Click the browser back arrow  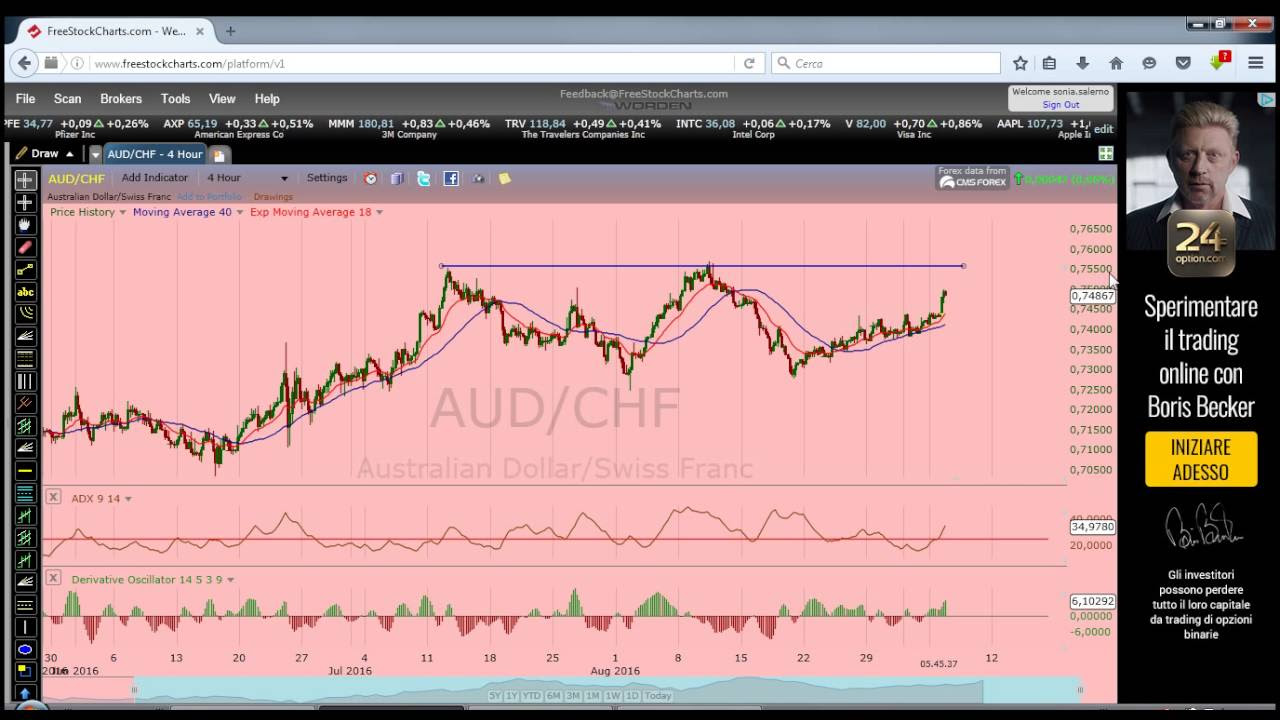point(23,63)
